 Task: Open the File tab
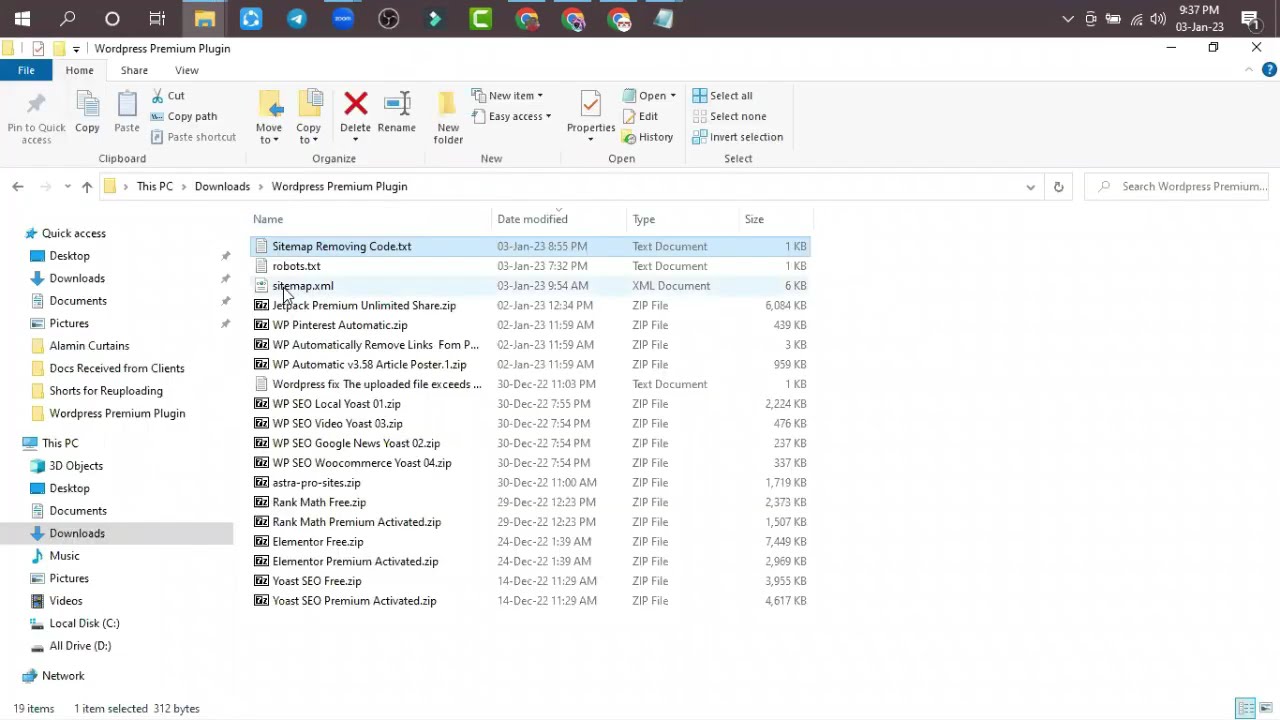(26, 70)
